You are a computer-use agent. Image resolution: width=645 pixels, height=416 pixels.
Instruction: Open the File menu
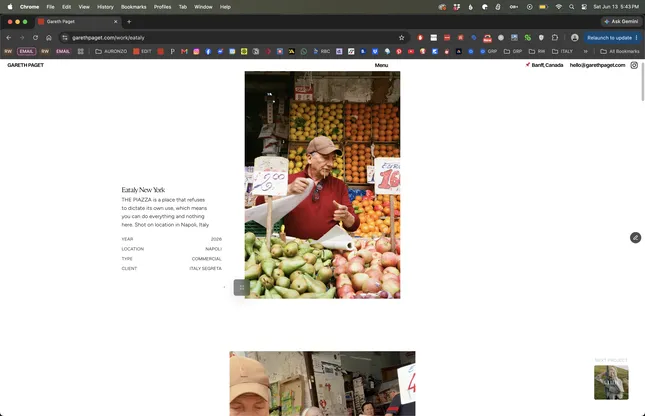point(50,7)
